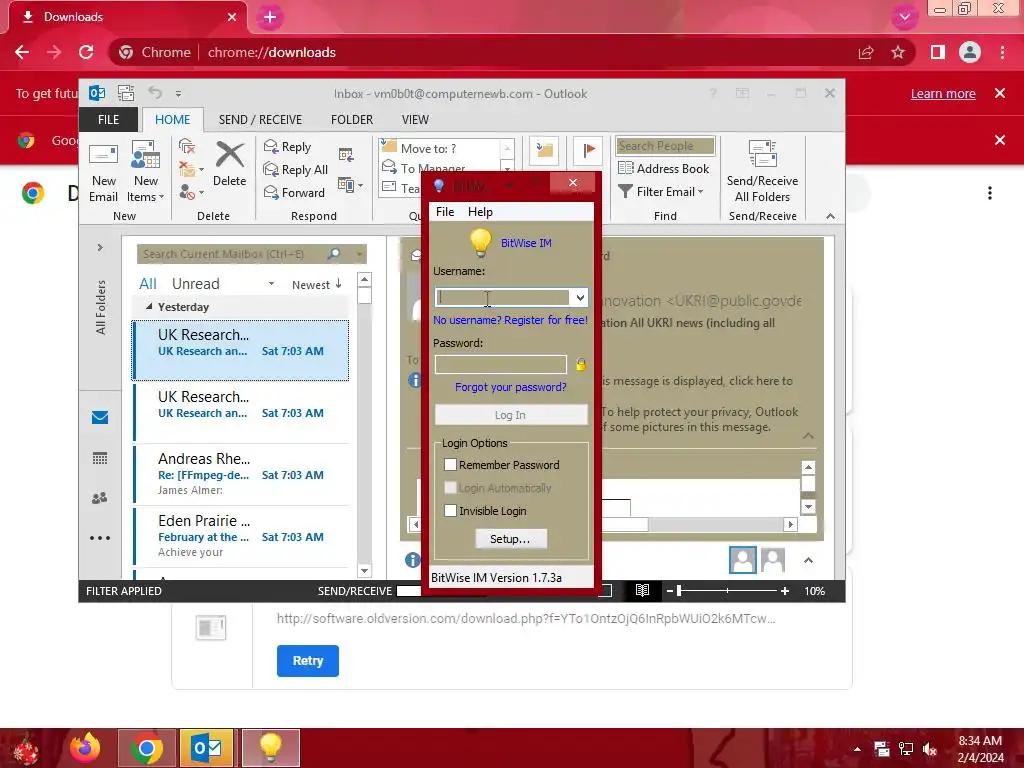Expand the People pane chevron
The height and width of the screenshot is (768, 1024).
pos(808,560)
